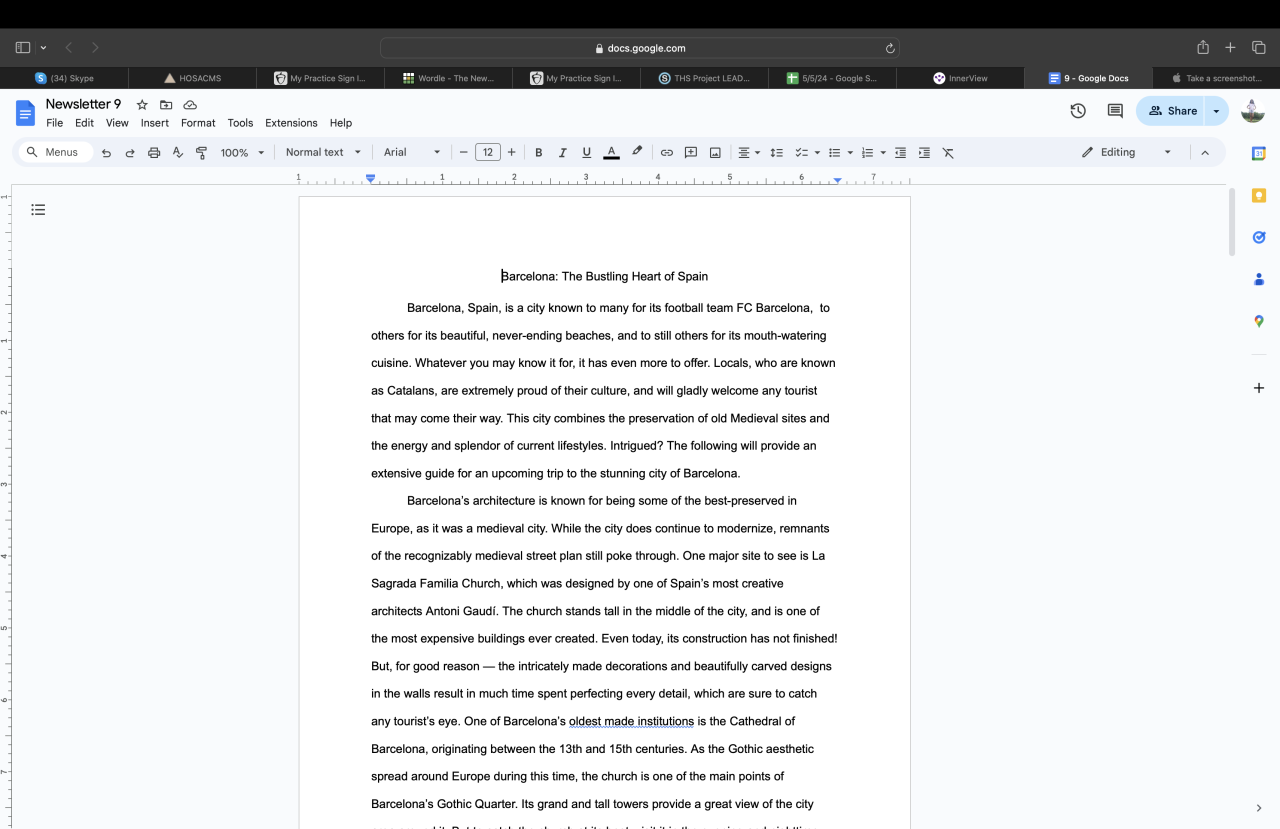Toggle italic formatting
The width and height of the screenshot is (1280, 829).
(562, 153)
